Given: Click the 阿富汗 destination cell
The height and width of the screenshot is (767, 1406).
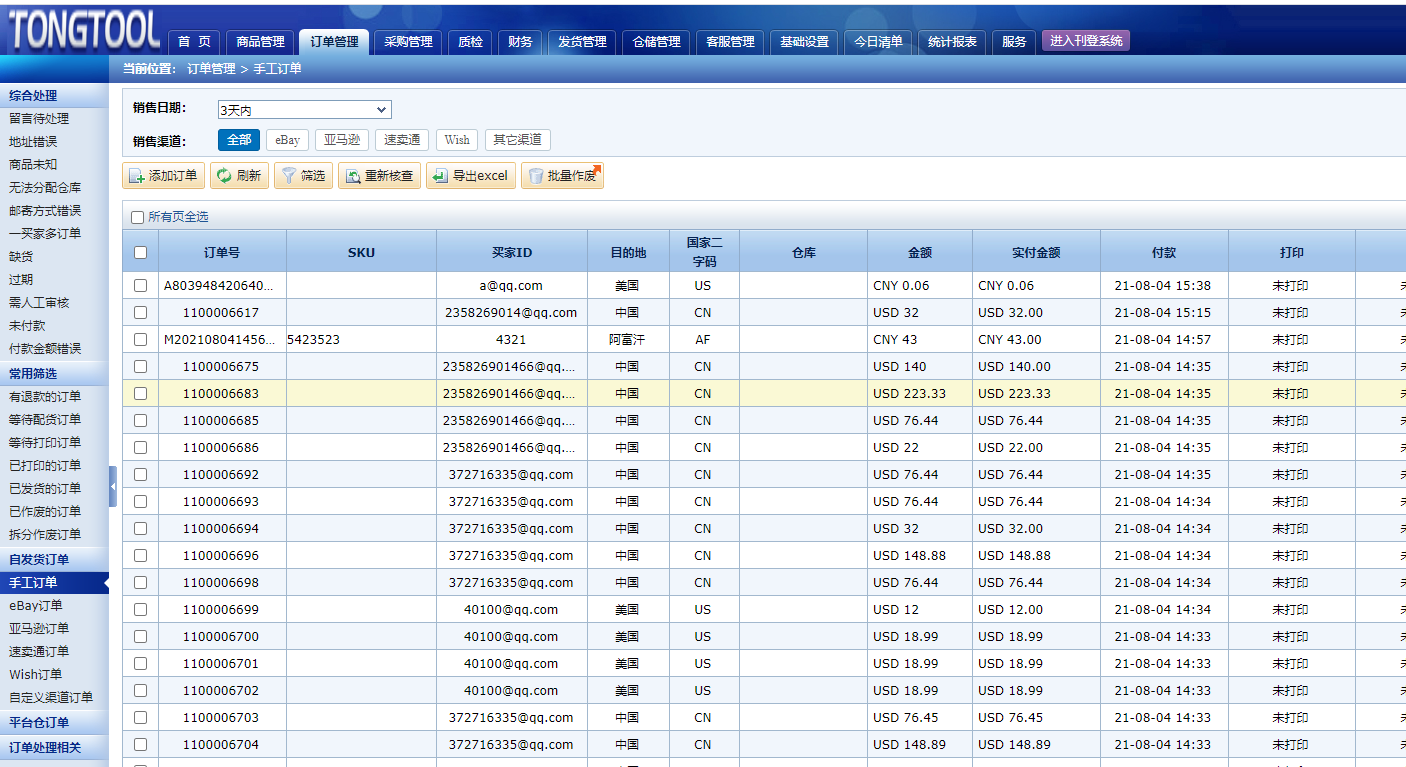Looking at the screenshot, I should (x=627, y=339).
